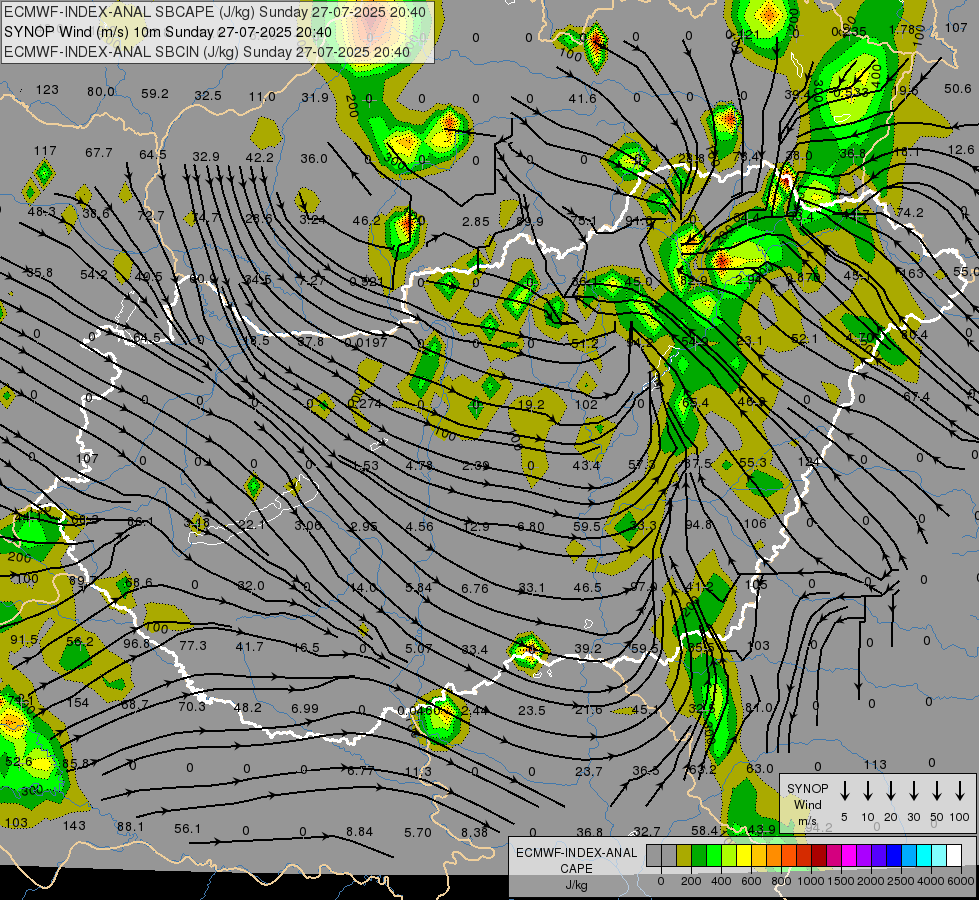
Task: Click the m/s unit in wind legend
Action: tap(807, 821)
